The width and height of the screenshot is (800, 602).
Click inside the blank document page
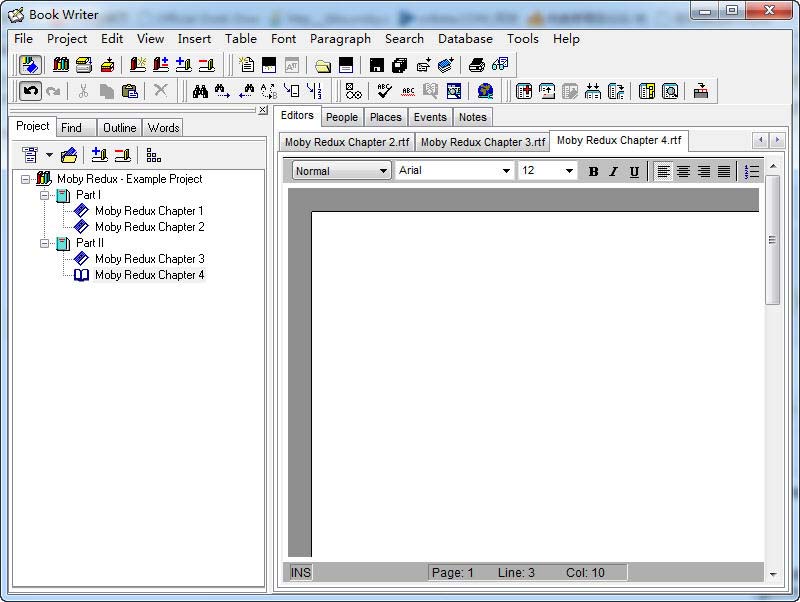530,380
